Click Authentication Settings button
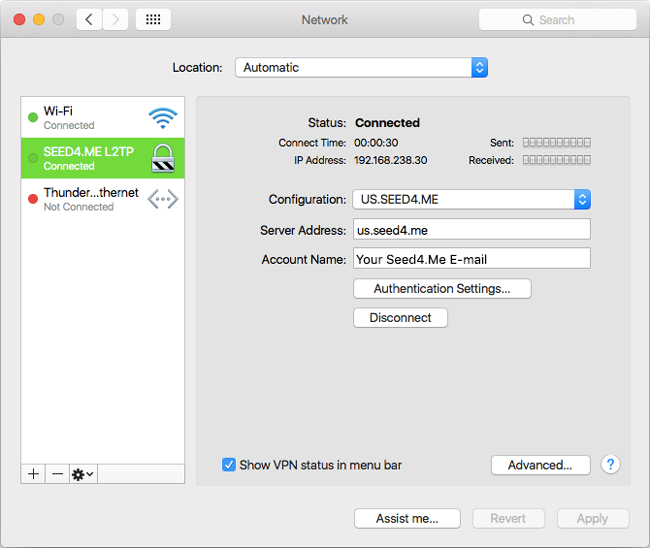The image size is (650, 548). [x=442, y=289]
